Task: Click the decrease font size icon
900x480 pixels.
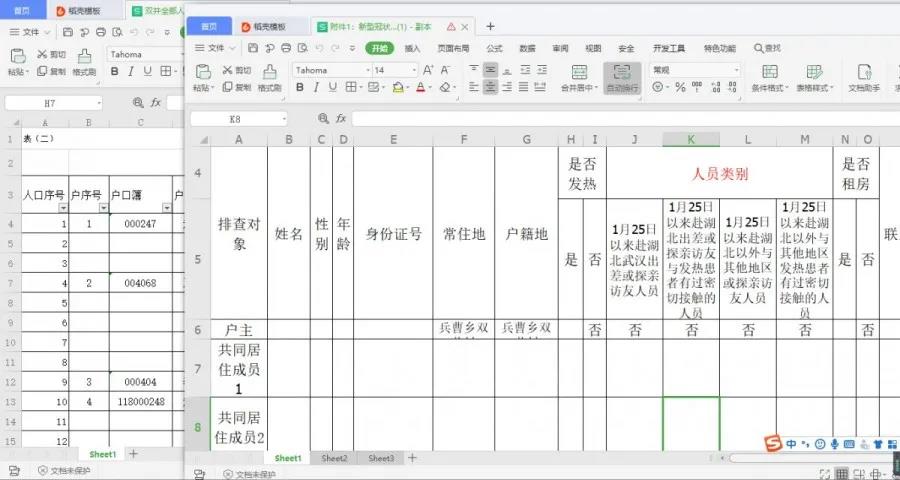Action: pyautogui.click(x=447, y=70)
